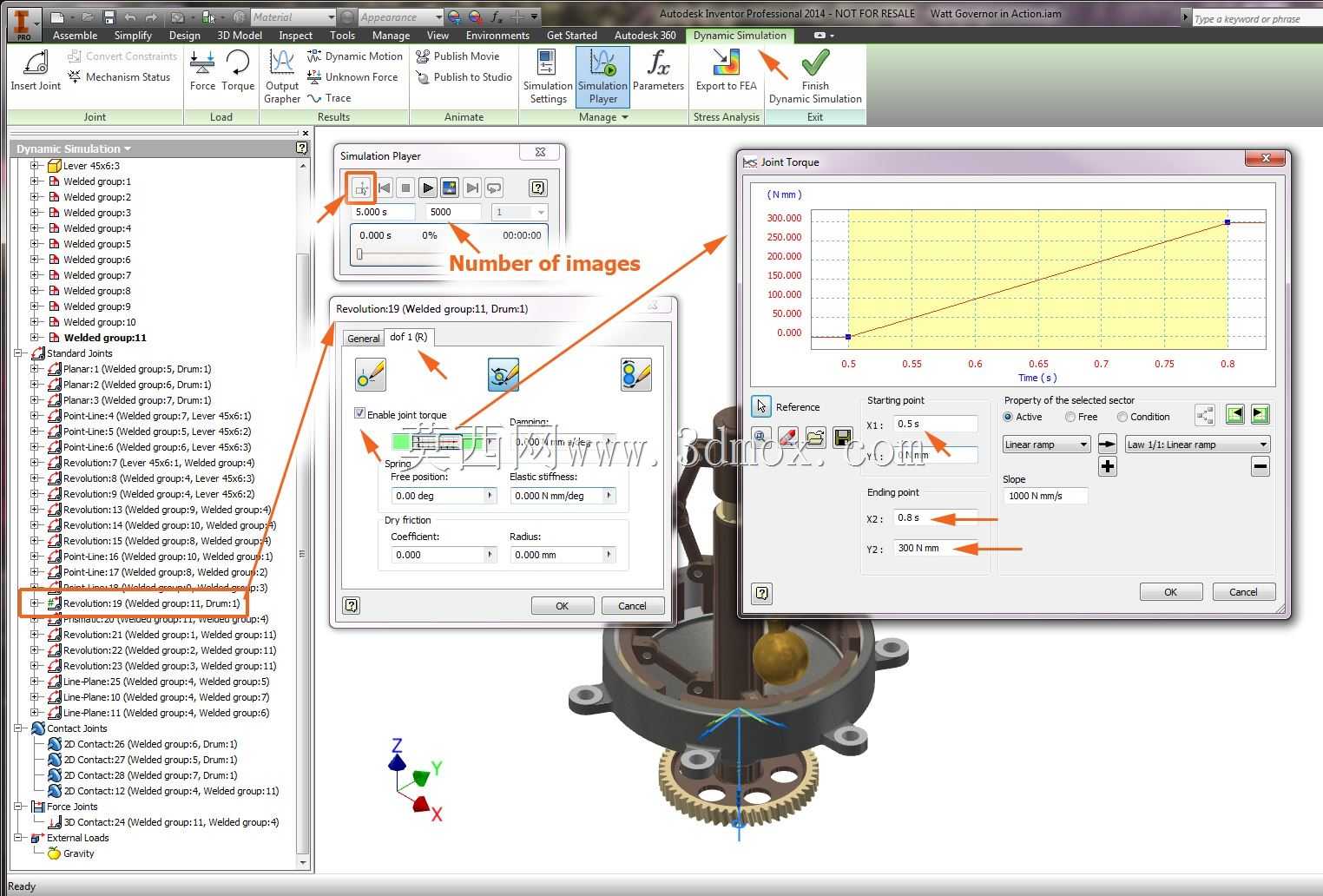Image resolution: width=1323 pixels, height=896 pixels.
Task: Click the simulation progress slider handle
Action: [359, 254]
